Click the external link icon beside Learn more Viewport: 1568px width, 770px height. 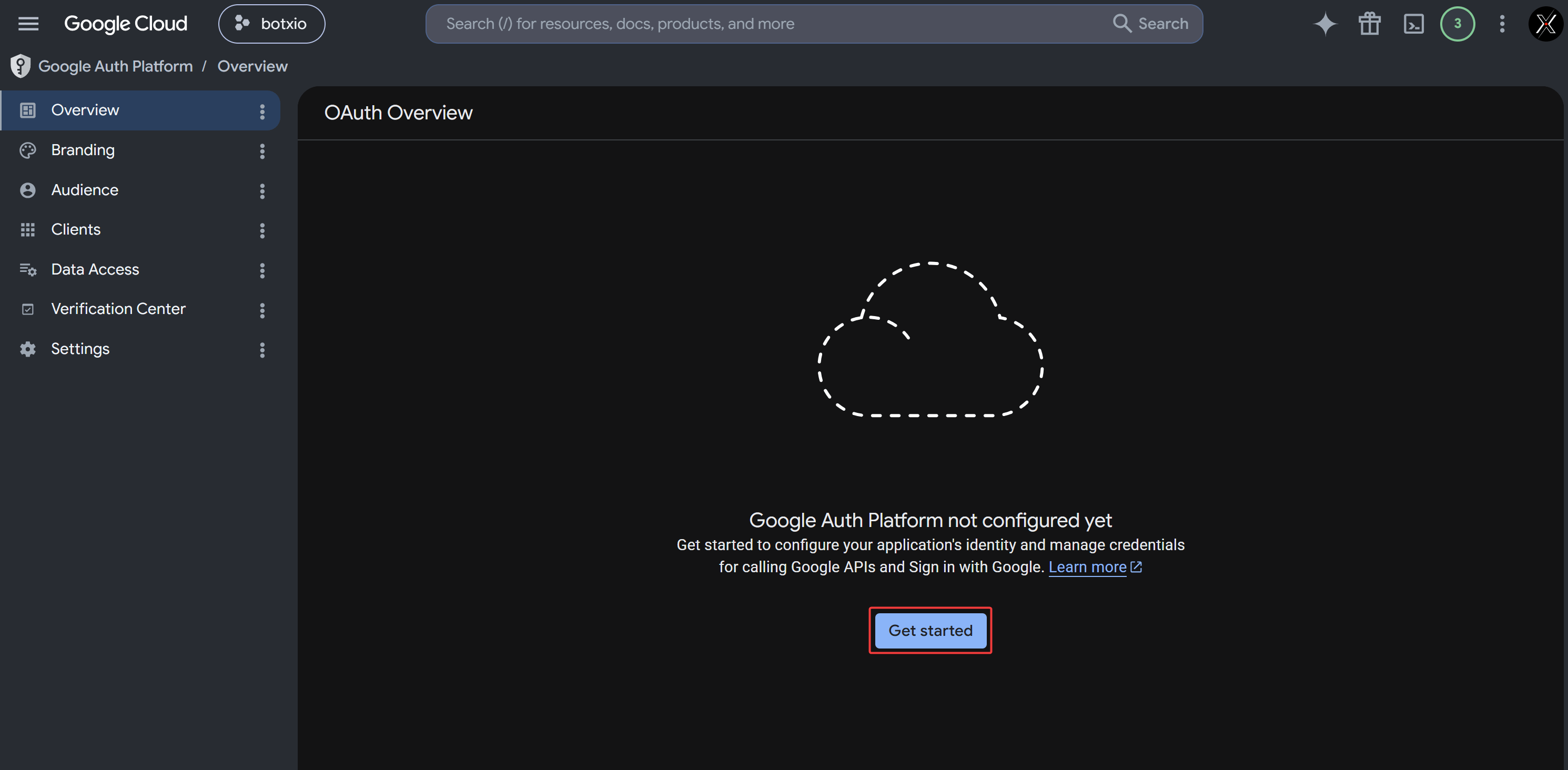[x=1136, y=566]
